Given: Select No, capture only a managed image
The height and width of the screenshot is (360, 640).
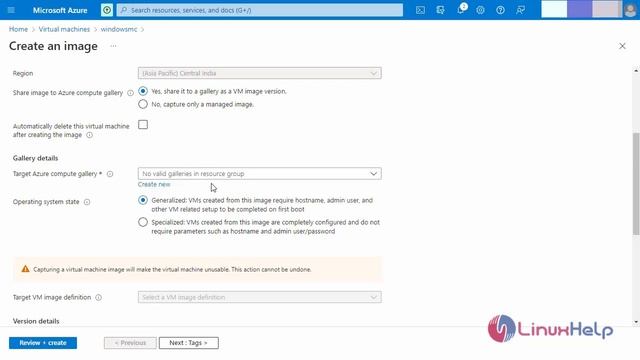Looking at the screenshot, I should pos(143,104).
